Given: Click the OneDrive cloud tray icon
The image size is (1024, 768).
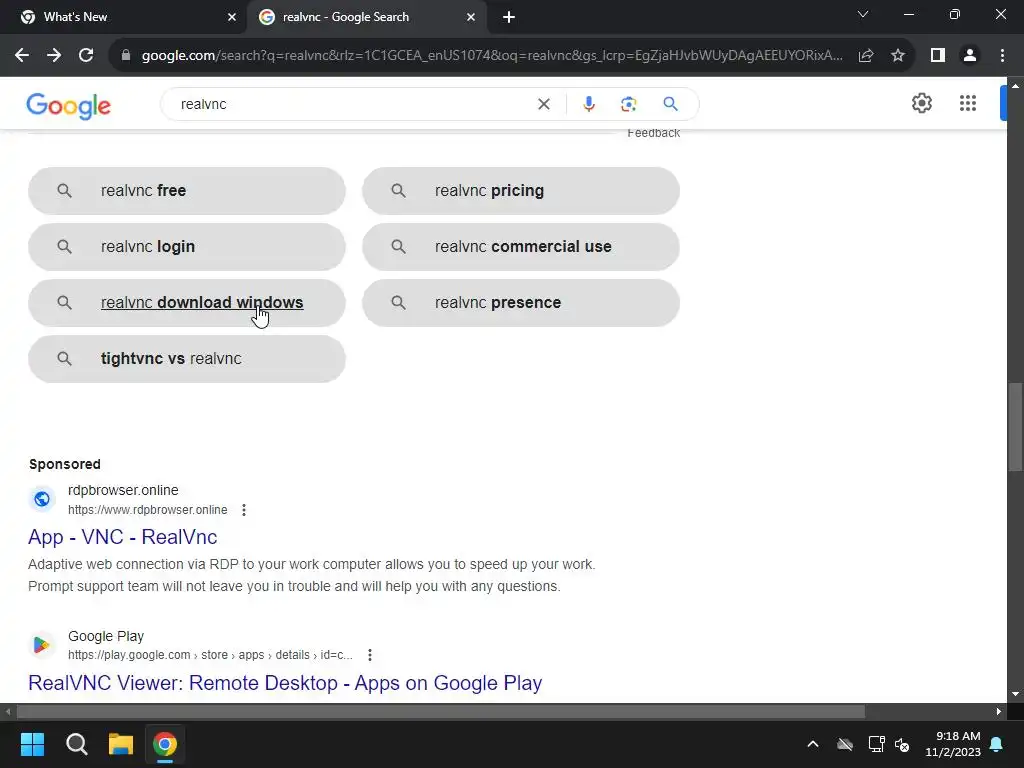Looking at the screenshot, I should pyautogui.click(x=845, y=744).
